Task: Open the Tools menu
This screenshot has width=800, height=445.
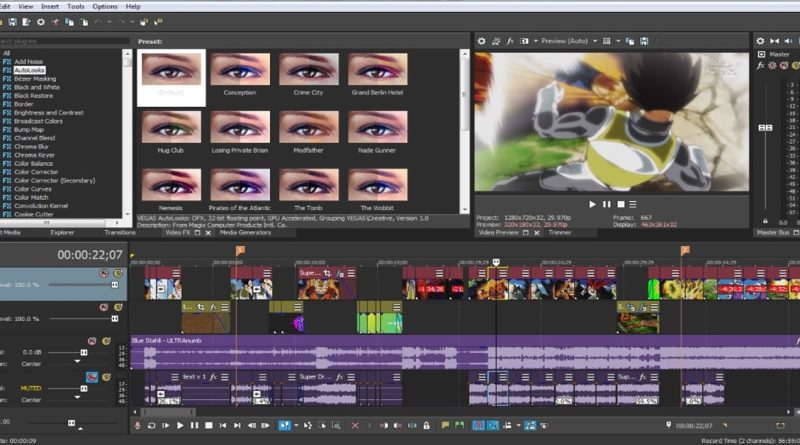Action: 76,7
